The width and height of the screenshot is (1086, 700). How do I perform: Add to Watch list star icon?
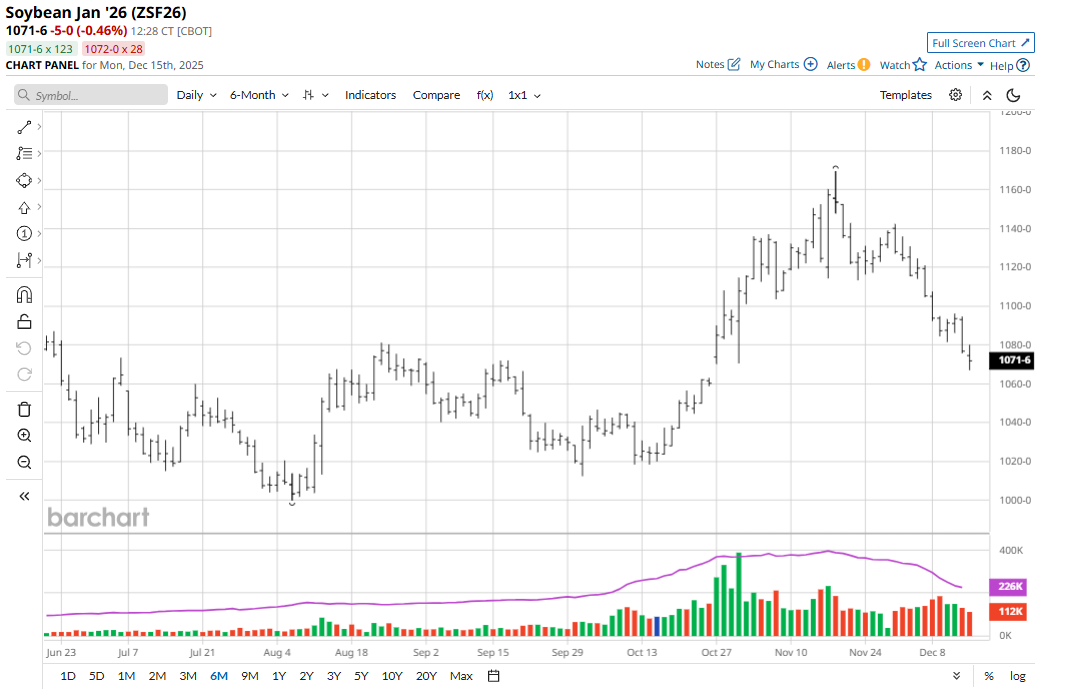(x=920, y=64)
